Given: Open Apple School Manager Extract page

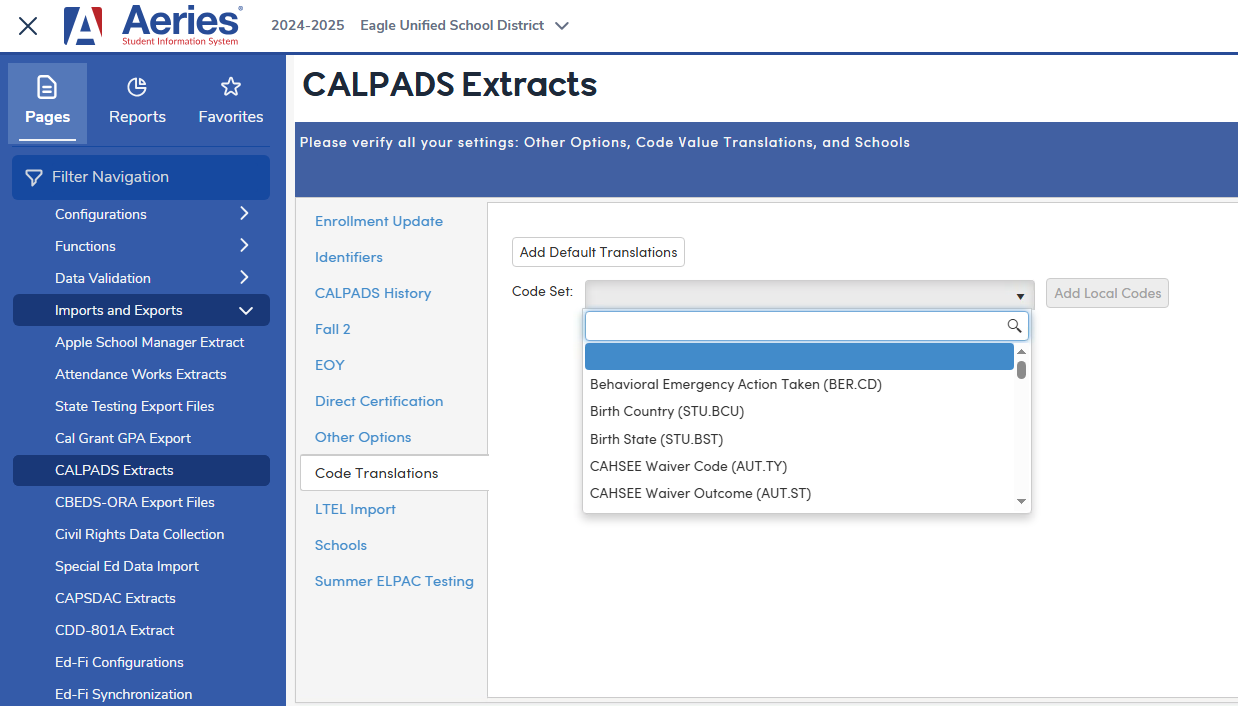Looking at the screenshot, I should tap(149, 342).
